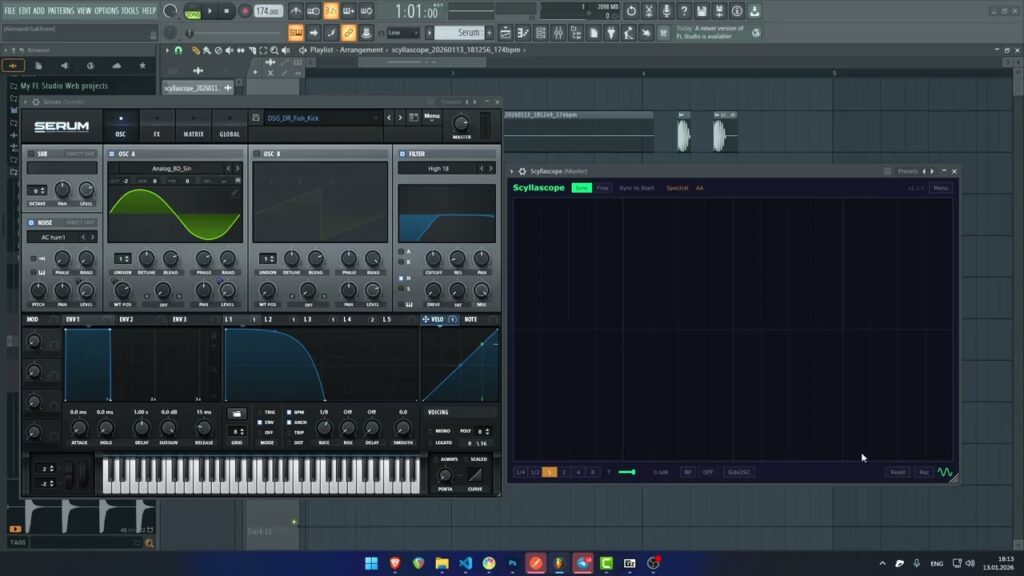Open the browser cloud tab icon
1024x576 pixels.
click(x=116, y=65)
